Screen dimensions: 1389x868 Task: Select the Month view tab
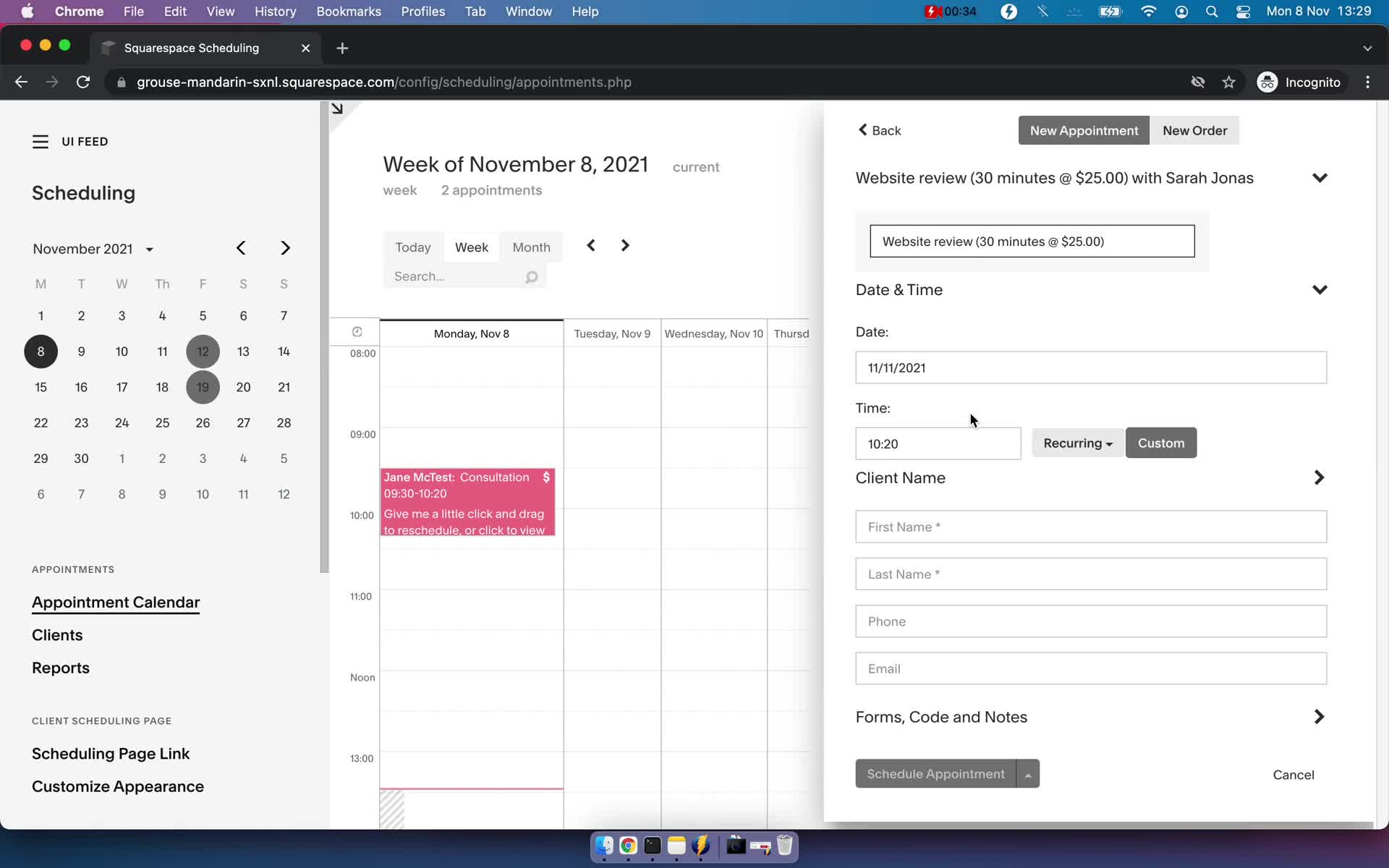[x=531, y=247]
